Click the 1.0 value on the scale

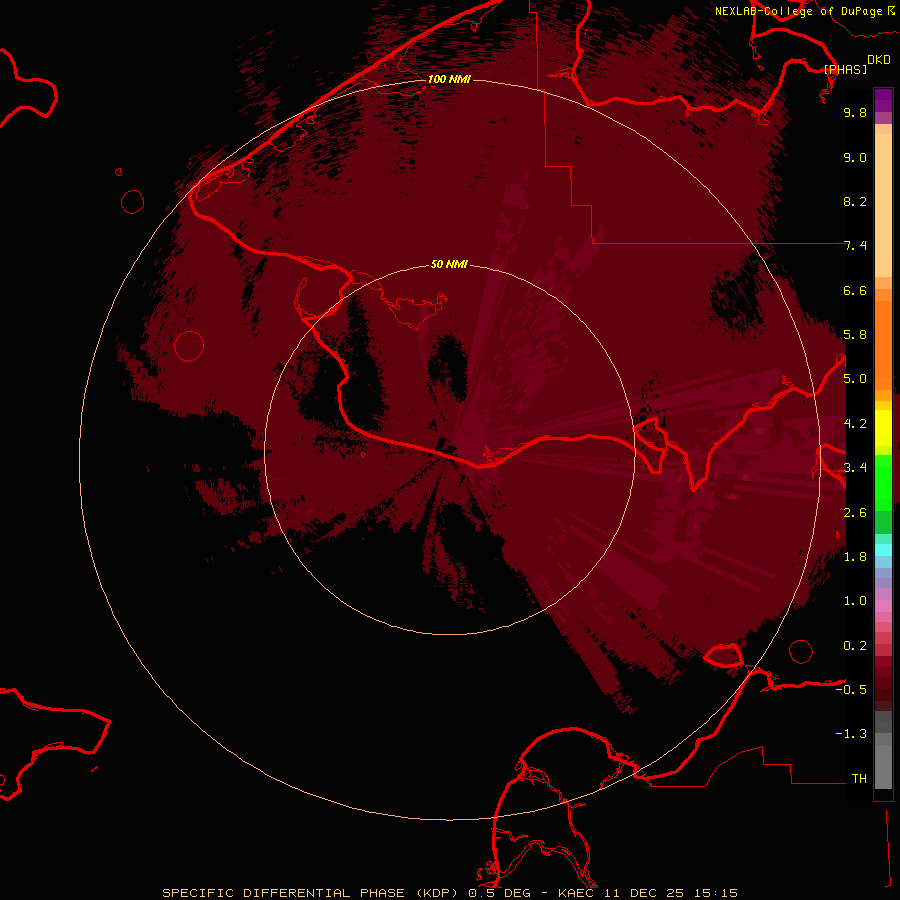(855, 601)
